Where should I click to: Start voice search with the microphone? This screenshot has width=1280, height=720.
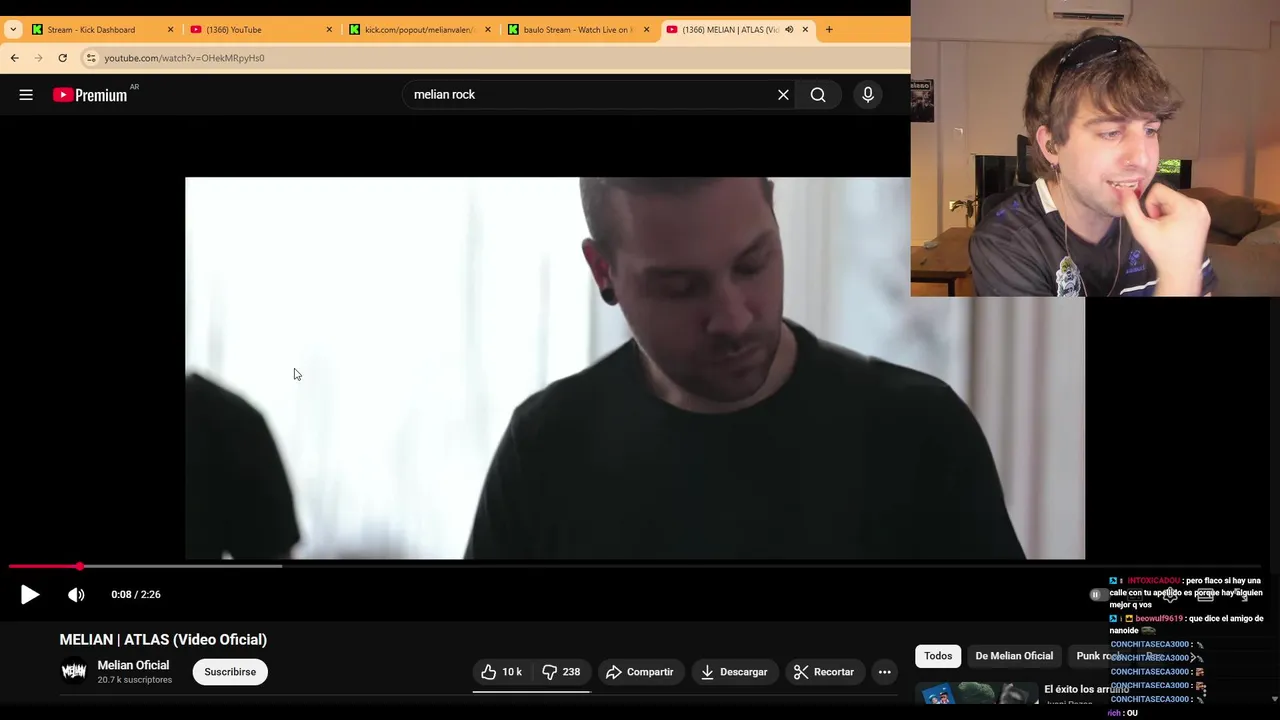868,95
